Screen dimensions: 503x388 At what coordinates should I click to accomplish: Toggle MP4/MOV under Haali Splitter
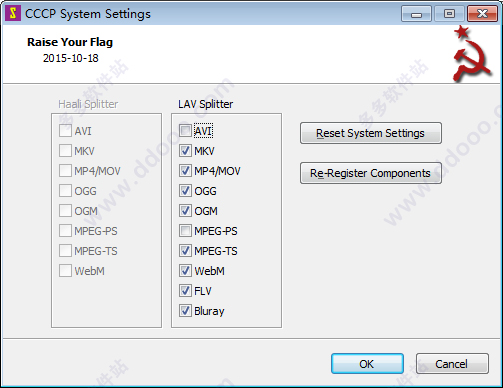tap(65, 171)
